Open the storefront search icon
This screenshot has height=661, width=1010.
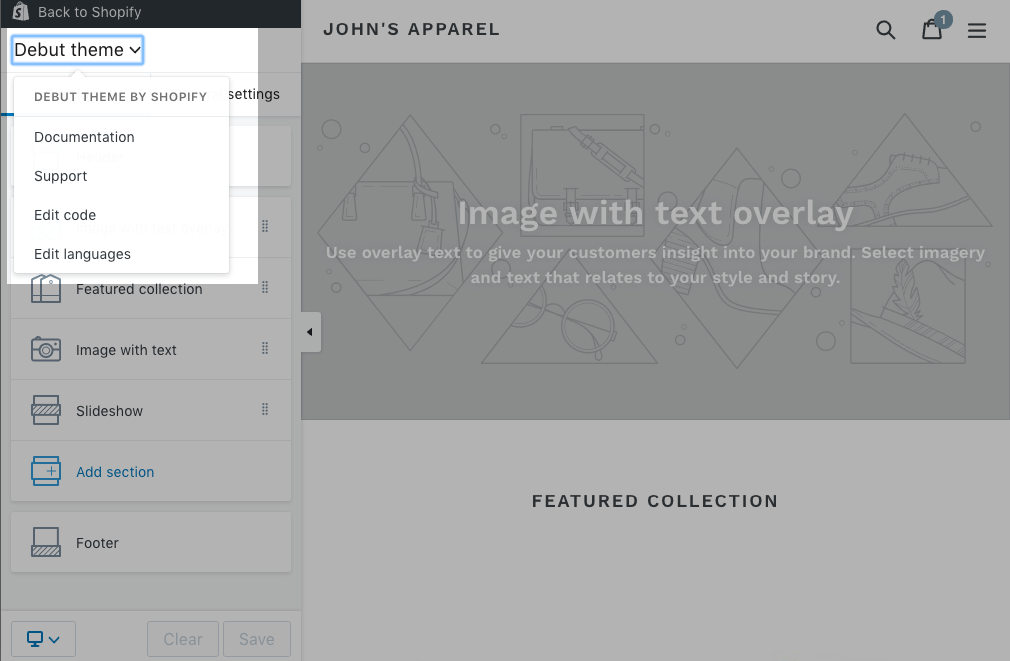coord(886,30)
